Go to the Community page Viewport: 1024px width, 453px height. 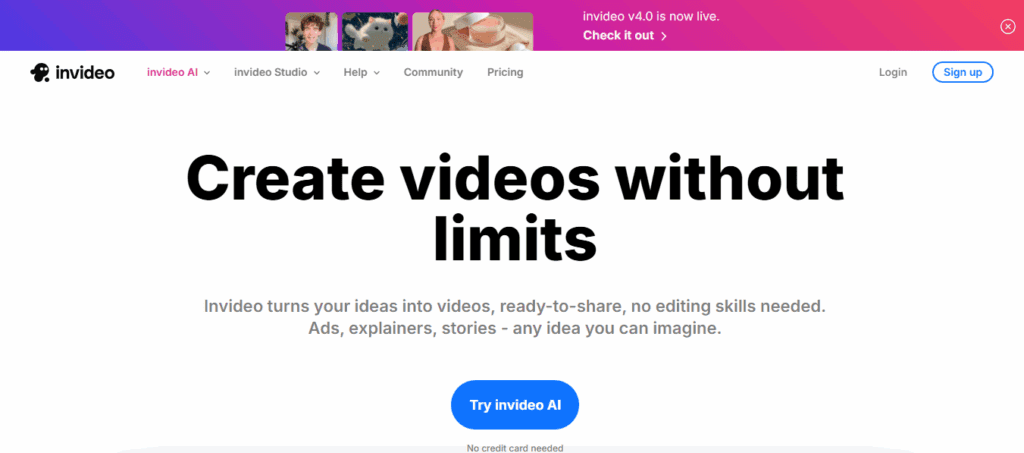[x=433, y=72]
